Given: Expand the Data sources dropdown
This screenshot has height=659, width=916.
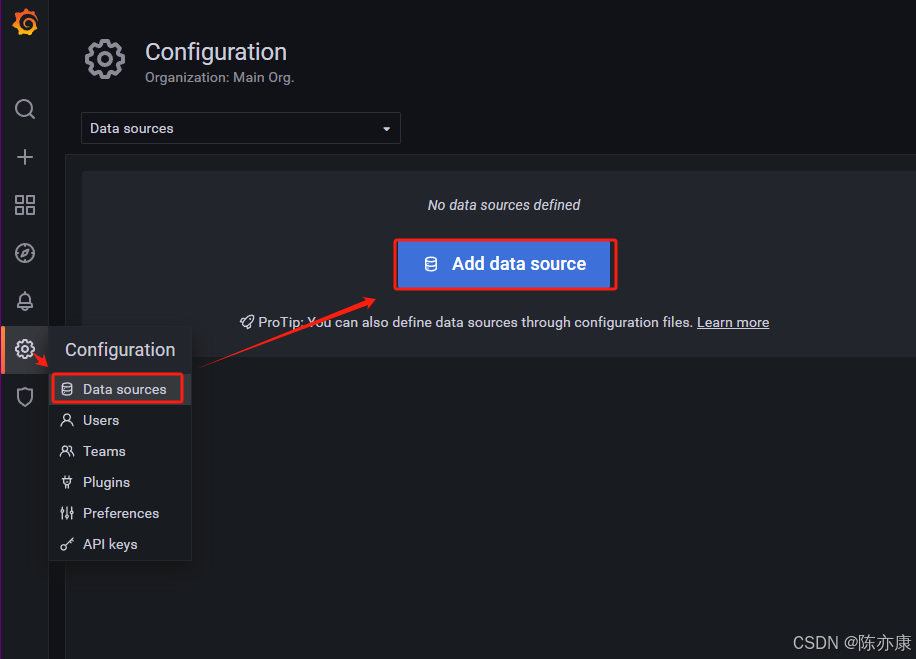Looking at the screenshot, I should tap(241, 128).
